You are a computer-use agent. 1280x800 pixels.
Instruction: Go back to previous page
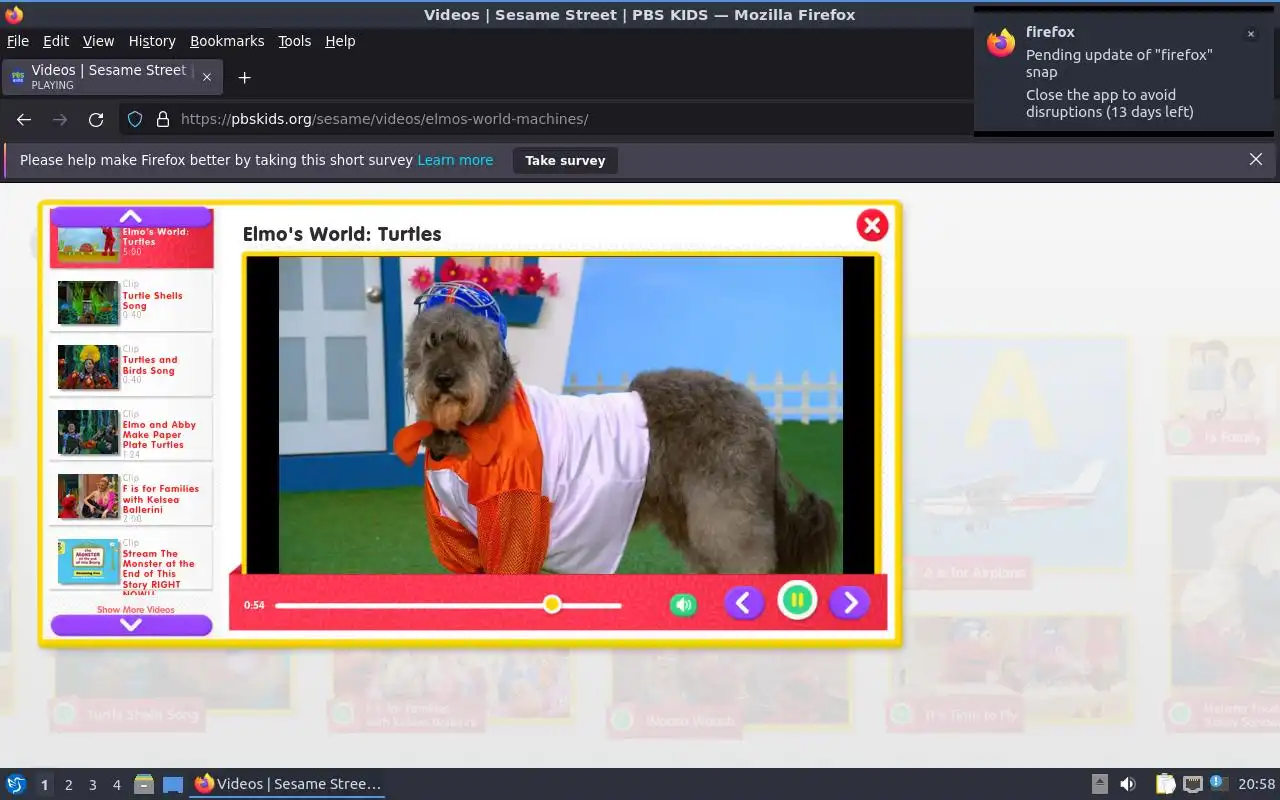[x=24, y=119]
